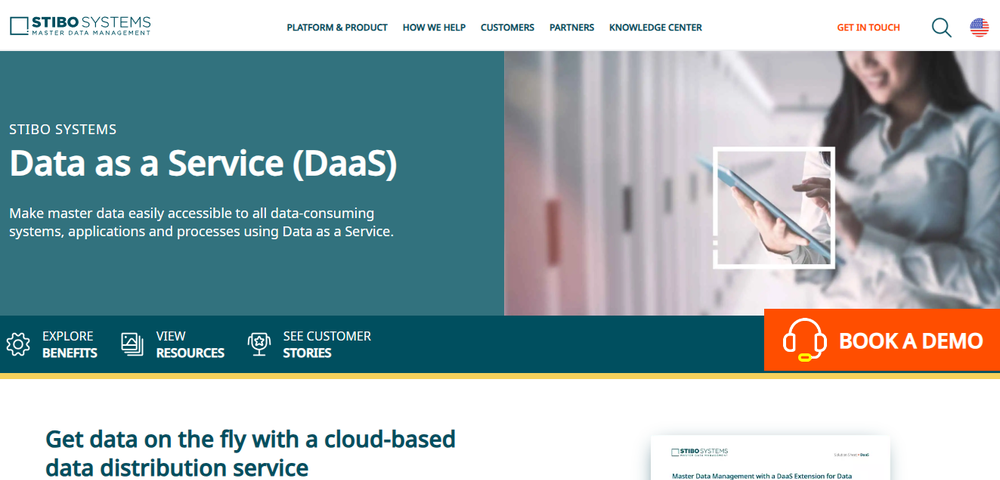This screenshot has height=480, width=1000.
Task: Open the search magnifier icon
Action: coord(941,27)
